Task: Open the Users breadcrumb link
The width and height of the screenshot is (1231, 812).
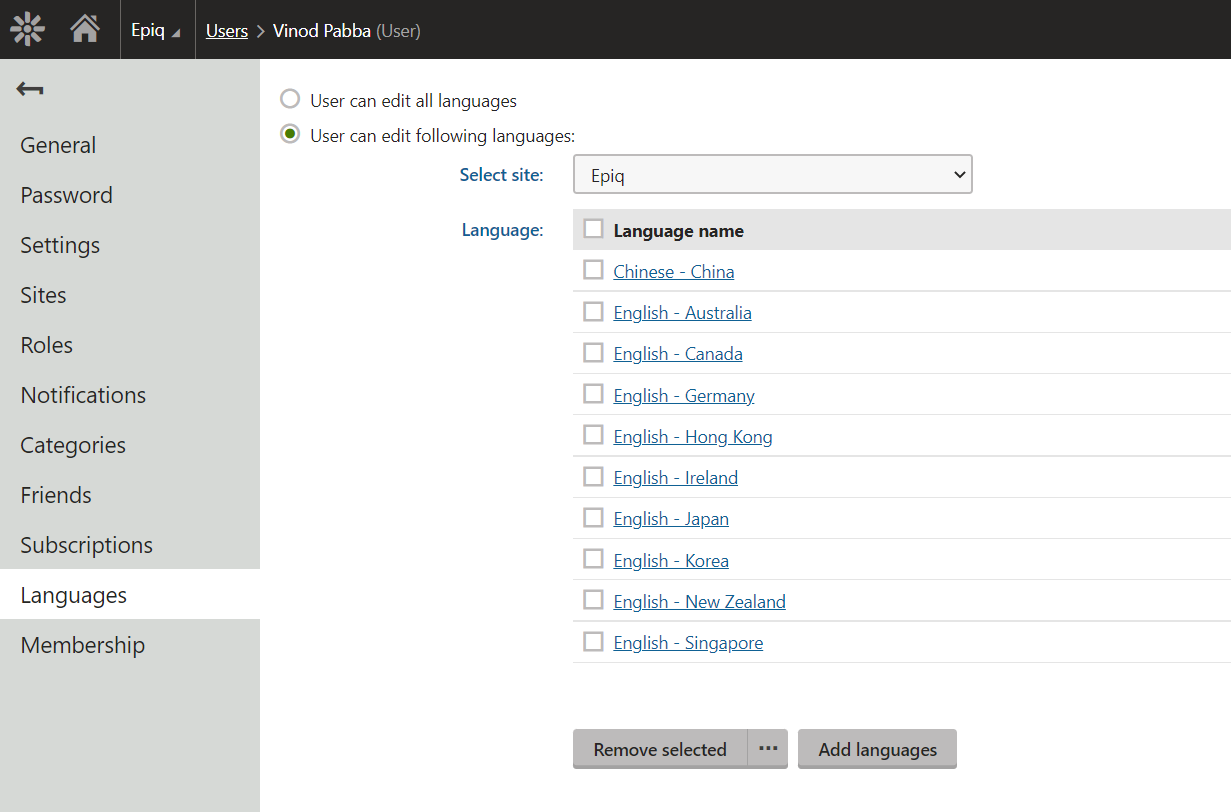Action: tap(226, 31)
